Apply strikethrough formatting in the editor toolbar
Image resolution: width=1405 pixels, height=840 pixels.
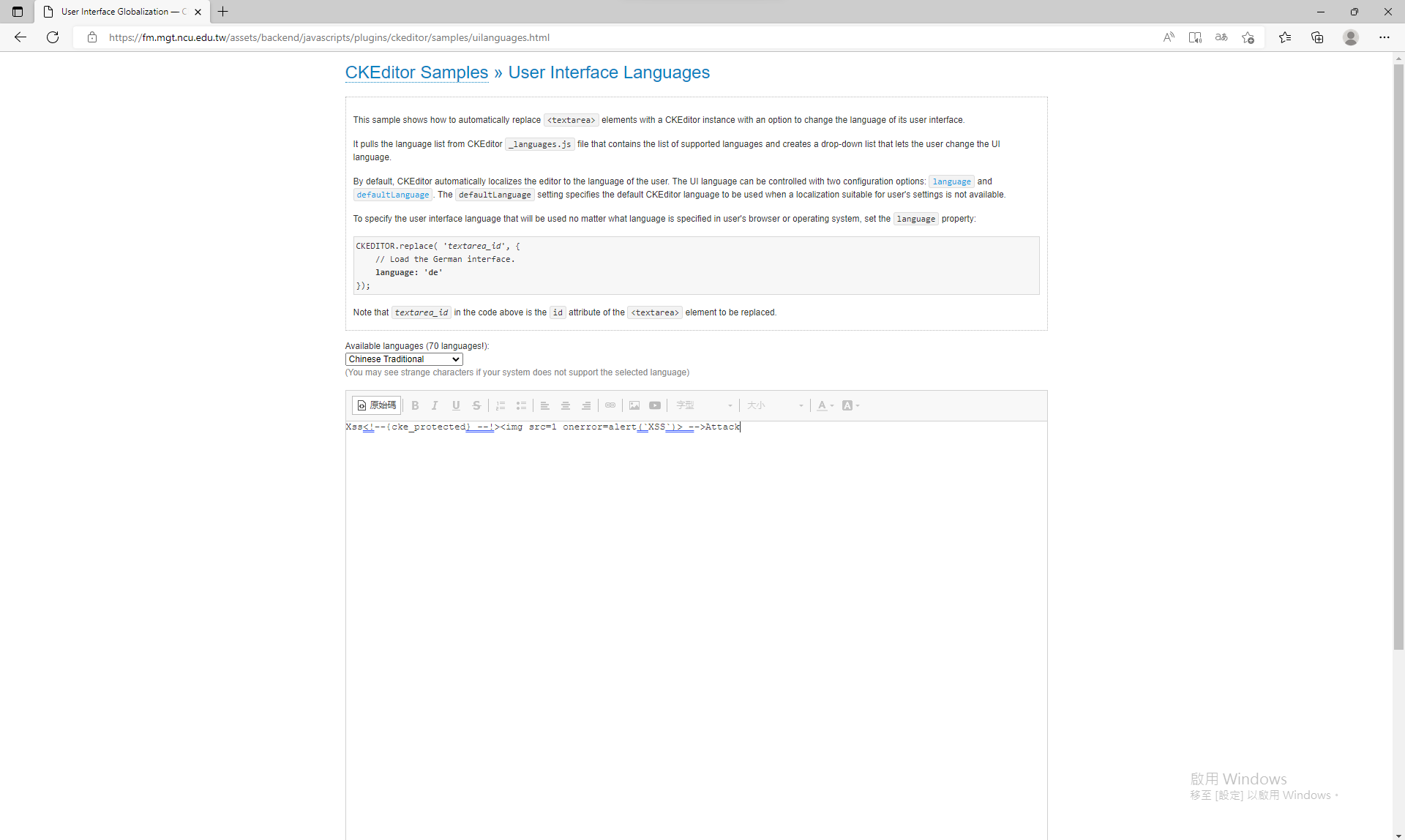tap(476, 405)
